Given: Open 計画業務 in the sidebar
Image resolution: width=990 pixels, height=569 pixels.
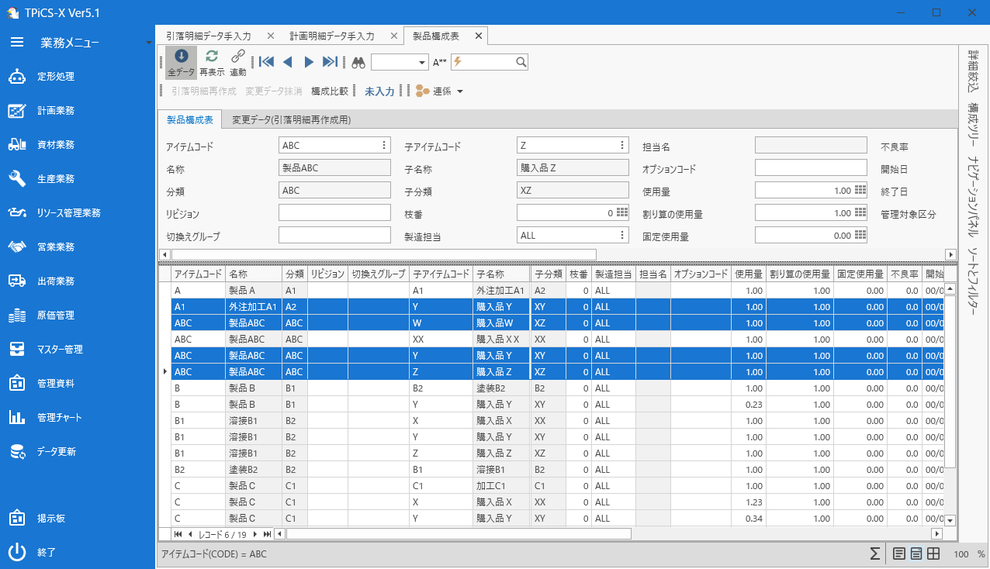Looking at the screenshot, I should pyautogui.click(x=56, y=111).
